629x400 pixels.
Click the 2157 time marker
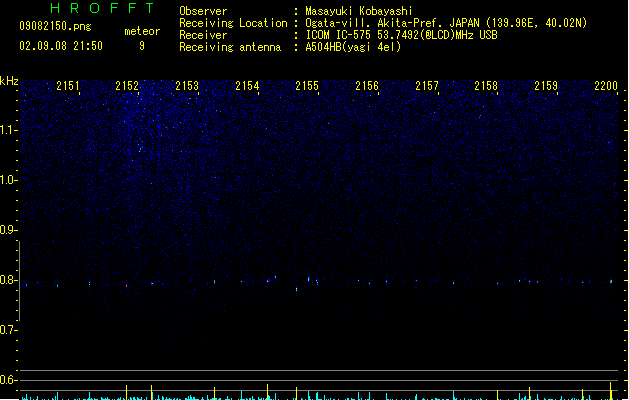pos(427,86)
